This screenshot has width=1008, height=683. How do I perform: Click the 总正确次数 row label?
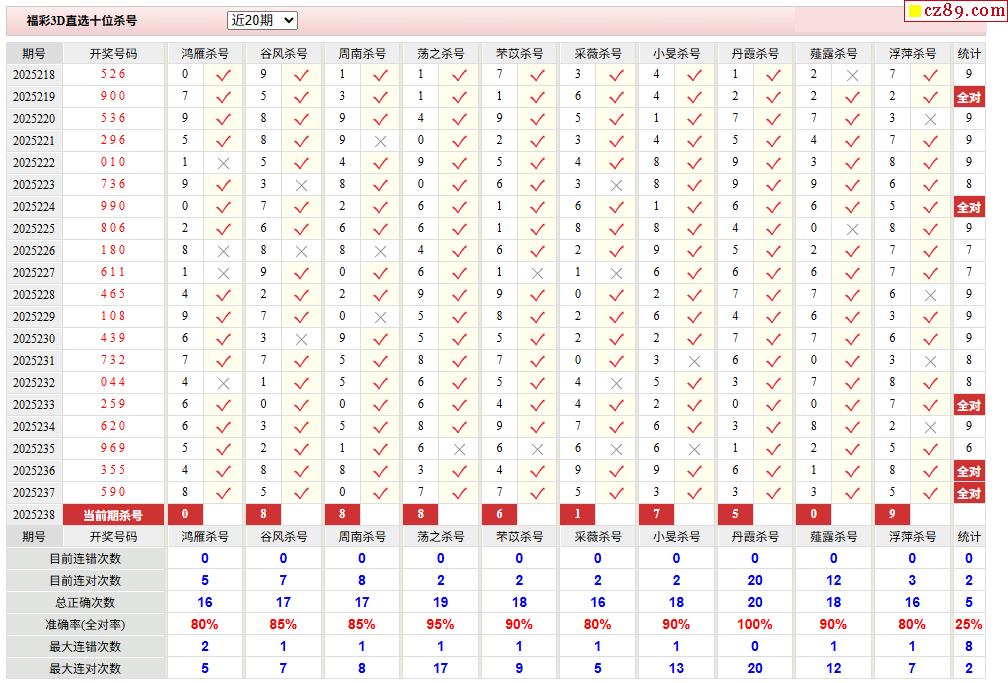click(x=86, y=603)
